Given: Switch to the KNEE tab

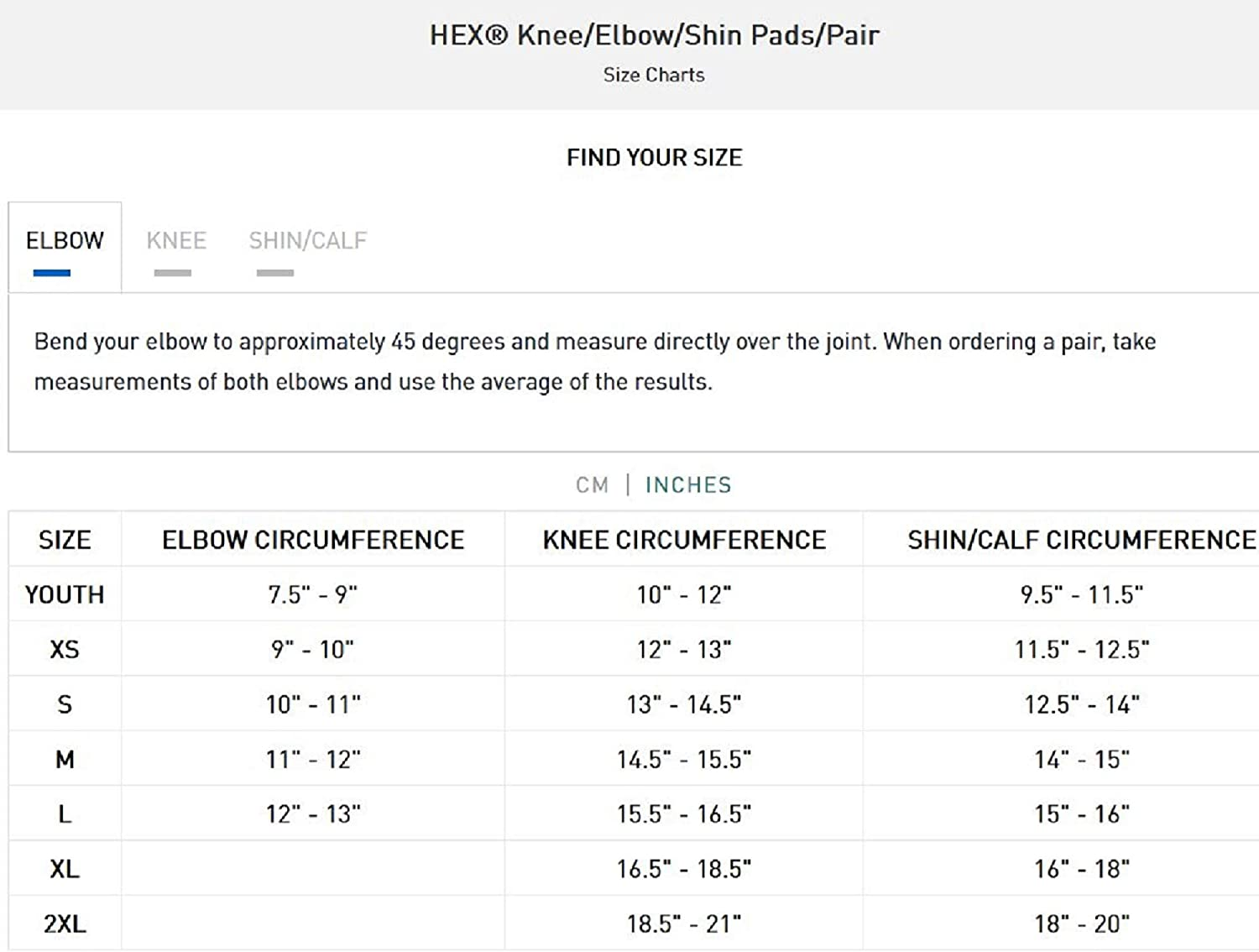Looking at the screenshot, I should 175,242.
